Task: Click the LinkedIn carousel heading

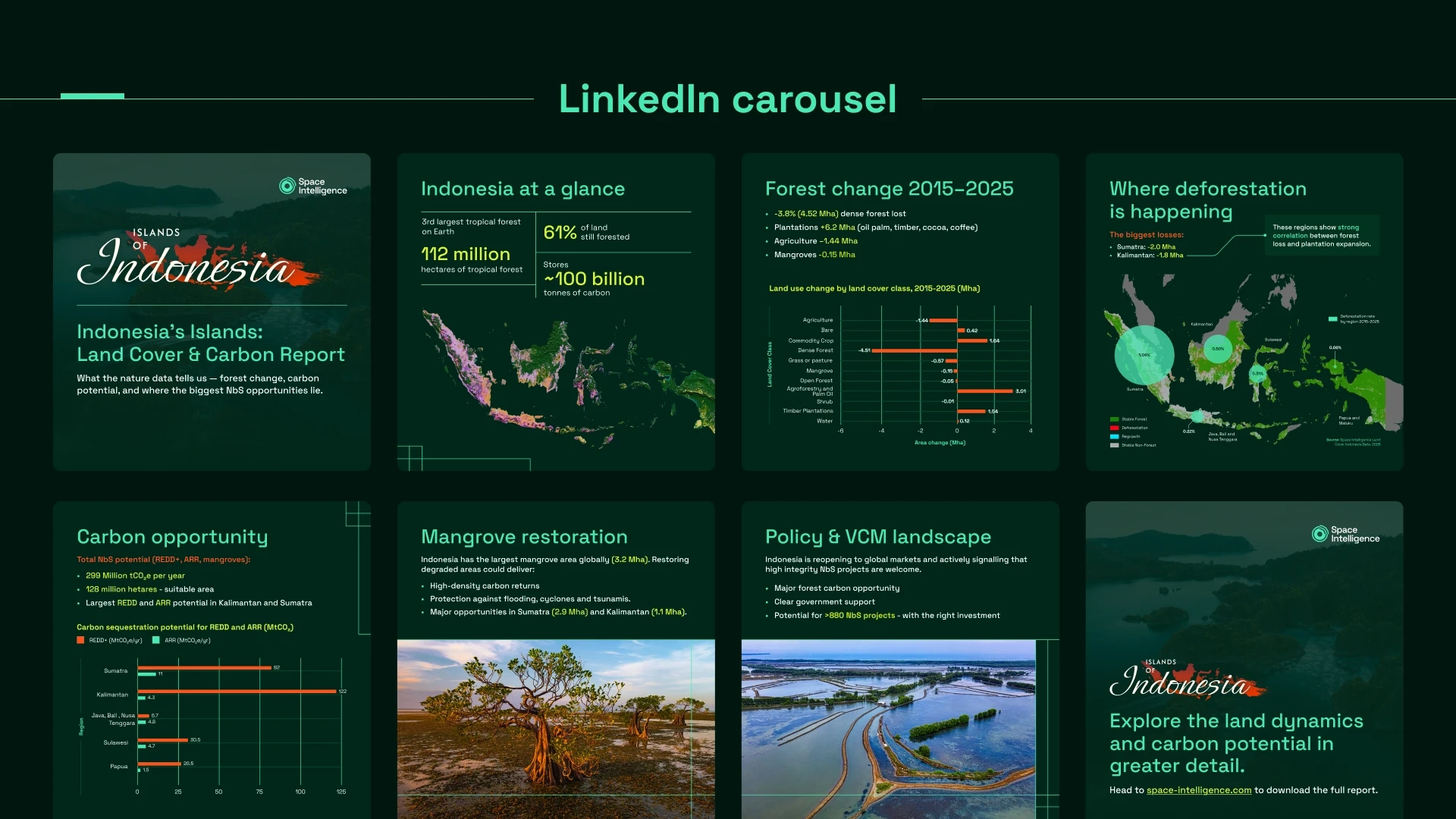Action: [x=727, y=99]
